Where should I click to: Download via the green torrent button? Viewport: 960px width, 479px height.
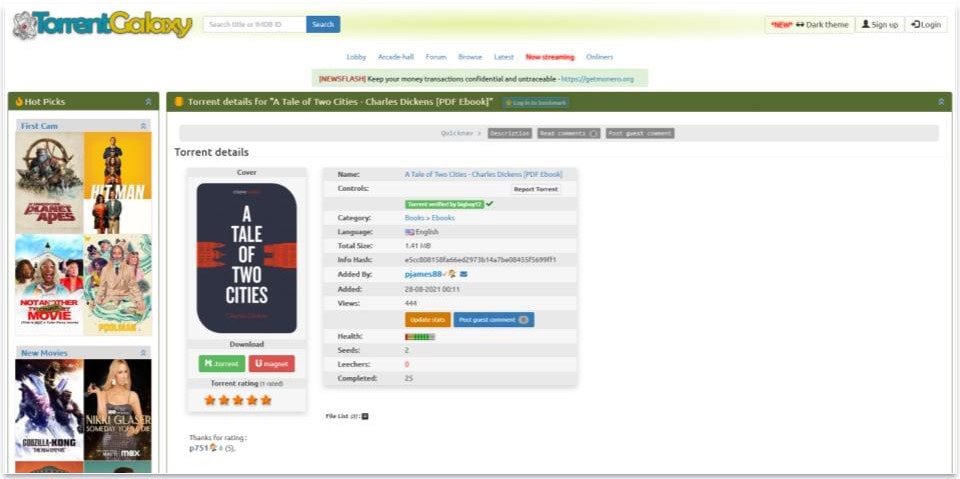pos(222,364)
